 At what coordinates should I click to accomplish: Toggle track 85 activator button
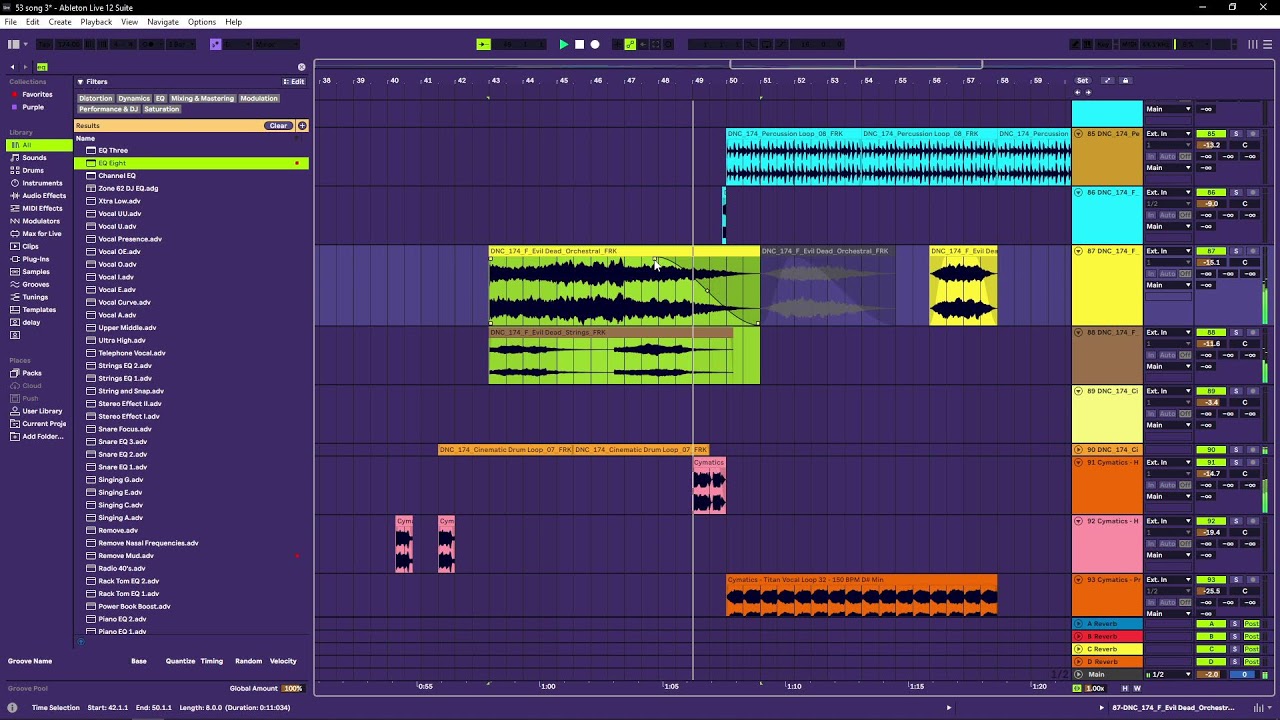(1211, 134)
